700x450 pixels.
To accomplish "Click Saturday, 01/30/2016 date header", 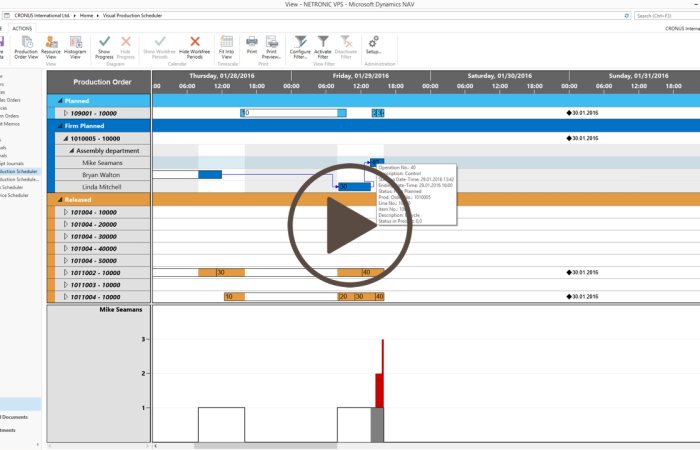I will pos(500,76).
